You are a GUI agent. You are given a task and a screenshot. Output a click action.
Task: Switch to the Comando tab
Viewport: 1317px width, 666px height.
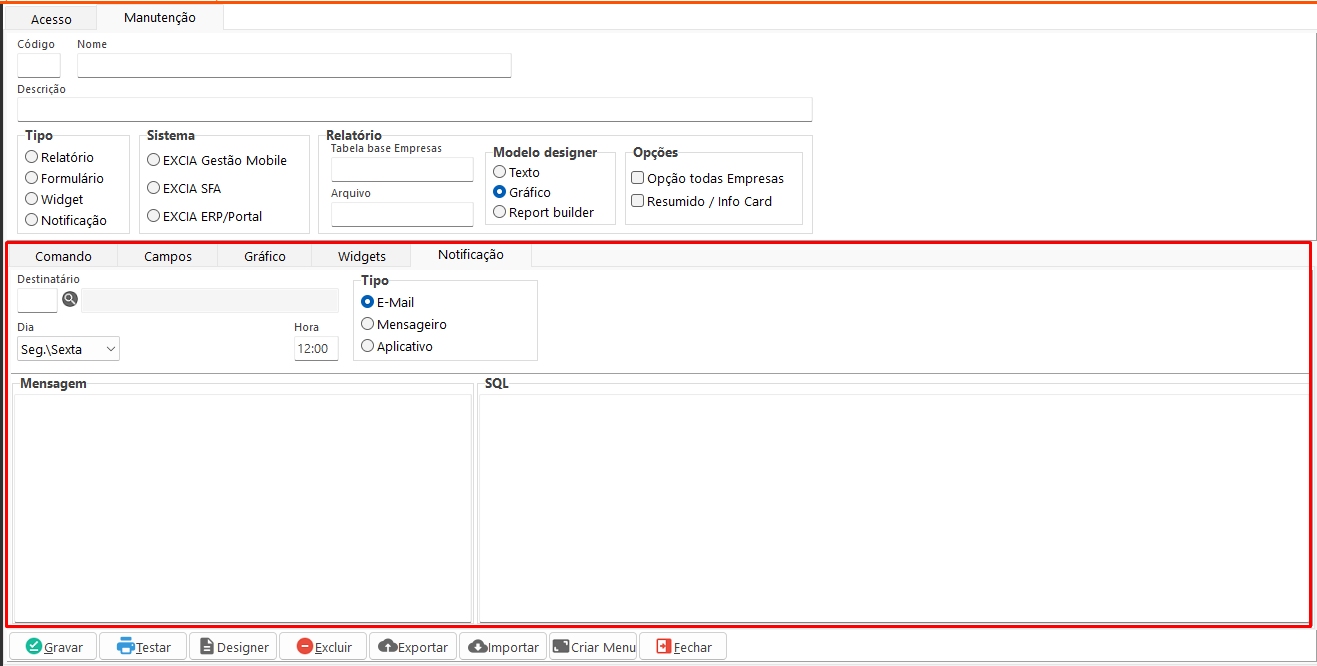pyautogui.click(x=63, y=256)
